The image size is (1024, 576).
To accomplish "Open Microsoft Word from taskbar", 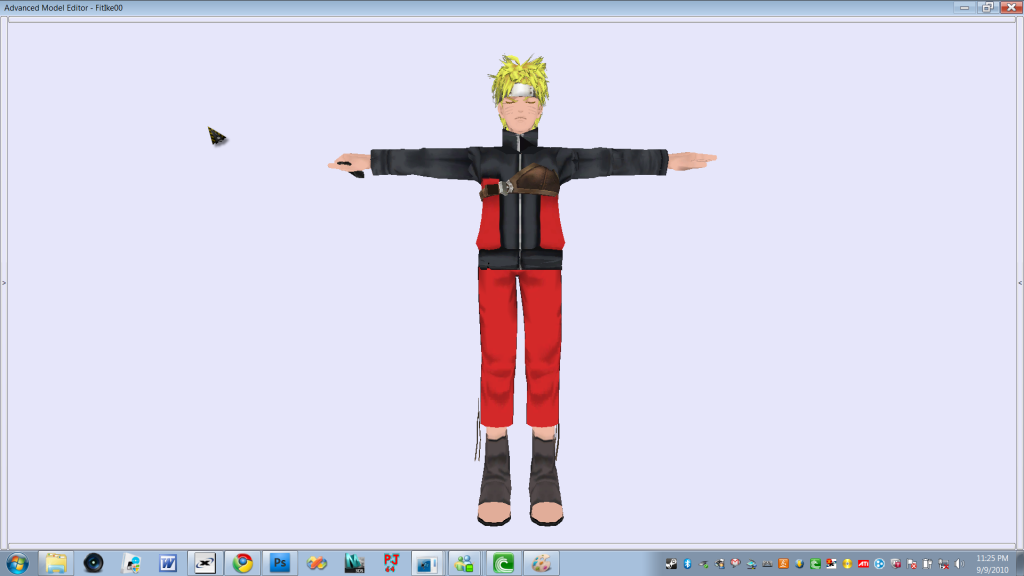I will 168,563.
